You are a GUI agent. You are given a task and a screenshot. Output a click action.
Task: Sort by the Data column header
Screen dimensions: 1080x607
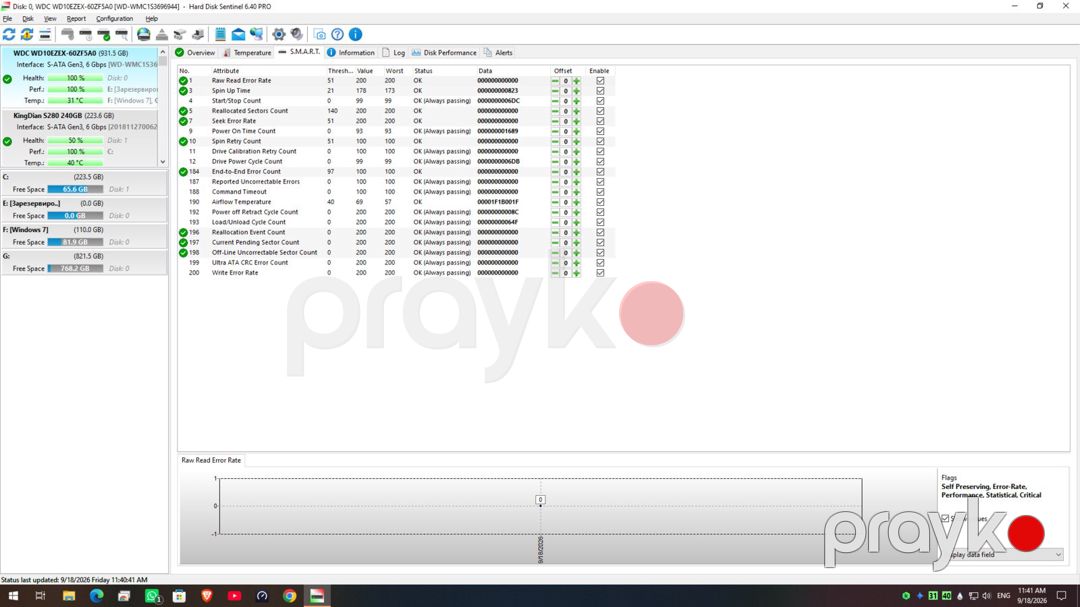coord(485,71)
